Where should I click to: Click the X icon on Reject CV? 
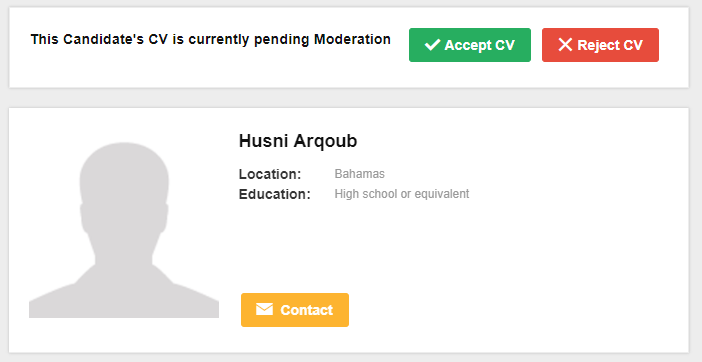click(565, 45)
